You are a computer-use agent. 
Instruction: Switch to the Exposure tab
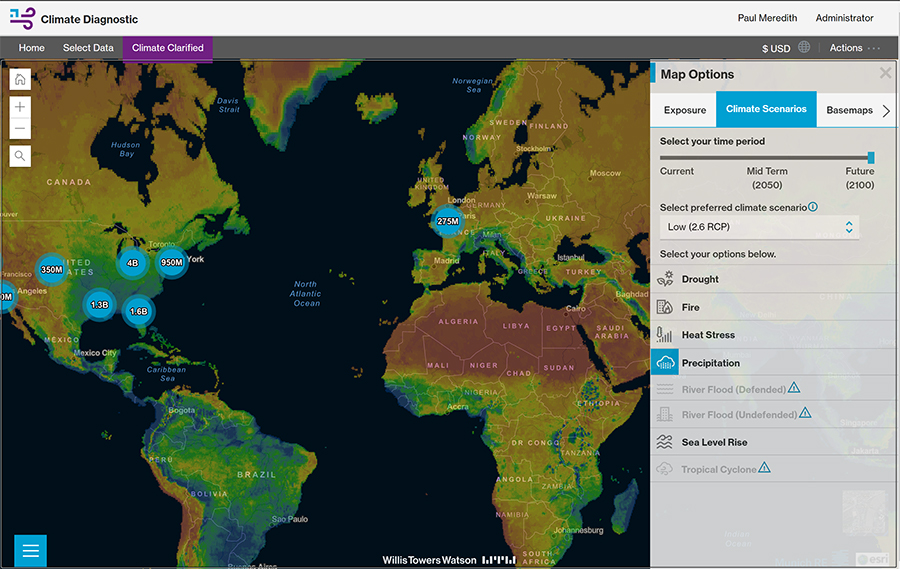point(685,110)
